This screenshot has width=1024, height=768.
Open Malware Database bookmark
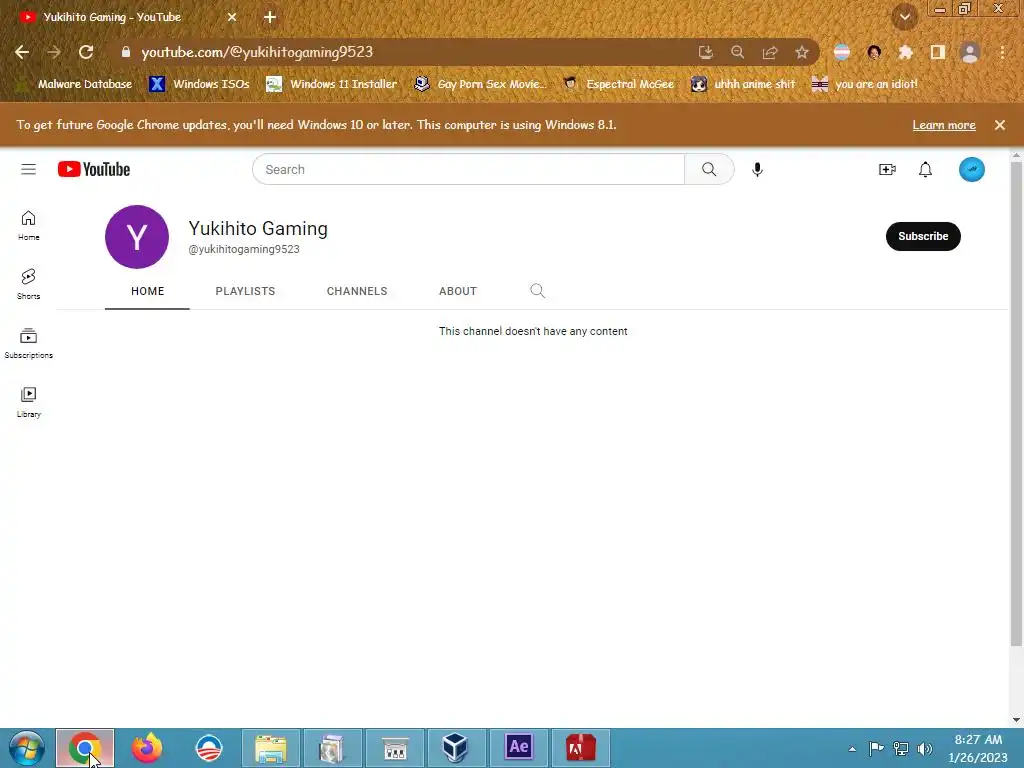(x=74, y=84)
